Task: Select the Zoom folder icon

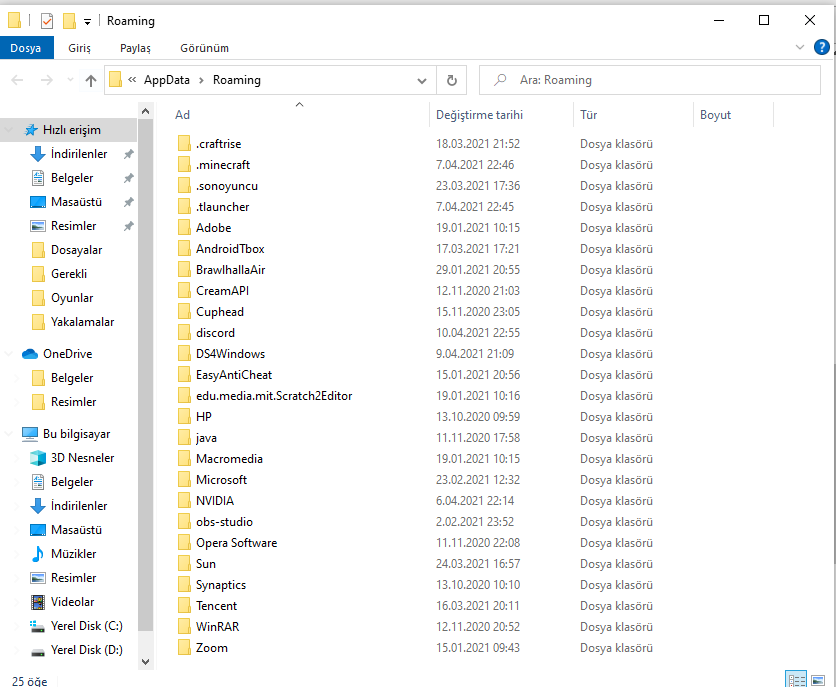Action: click(184, 648)
